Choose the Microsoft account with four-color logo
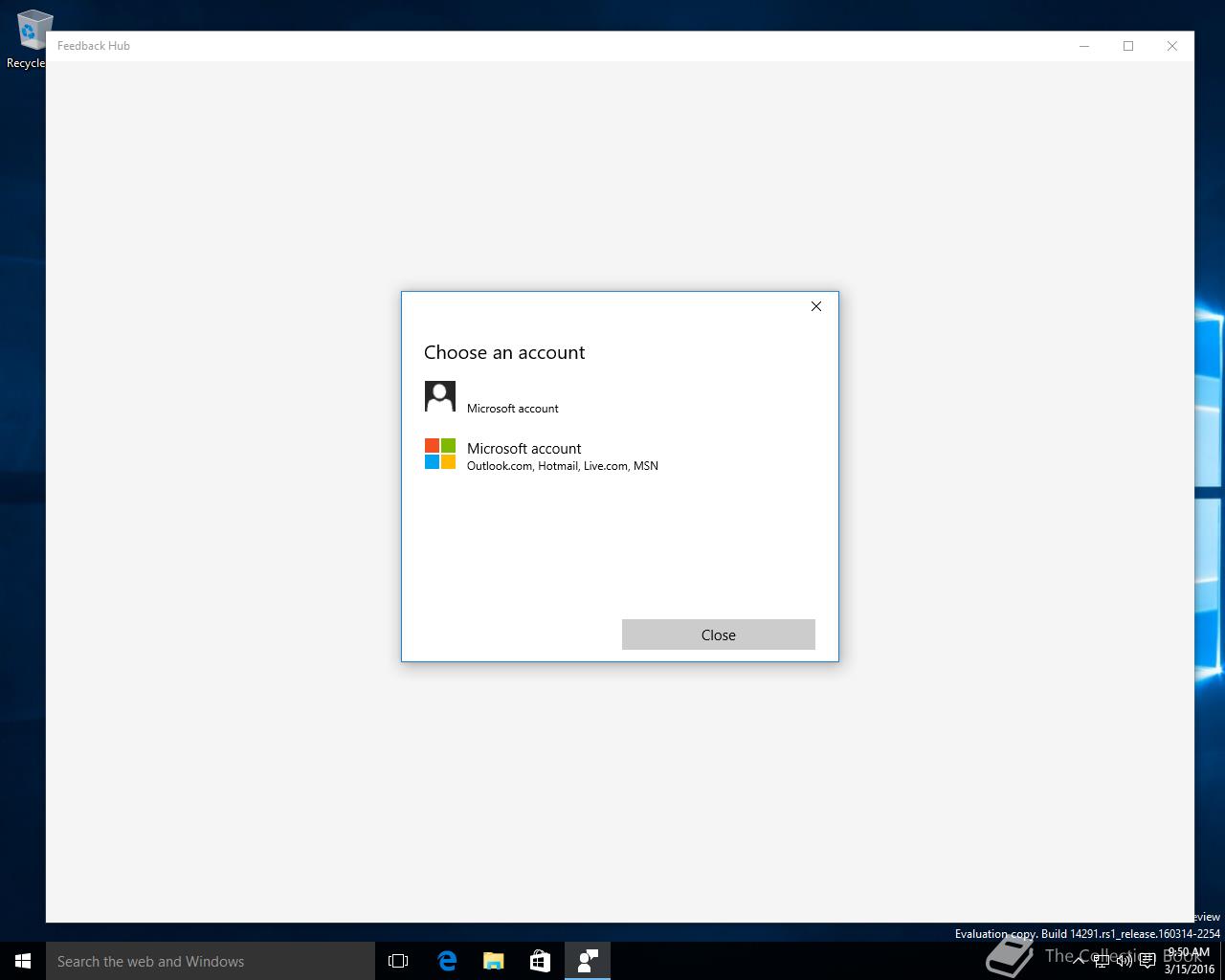Viewport: 1225px width, 980px height. click(x=619, y=455)
